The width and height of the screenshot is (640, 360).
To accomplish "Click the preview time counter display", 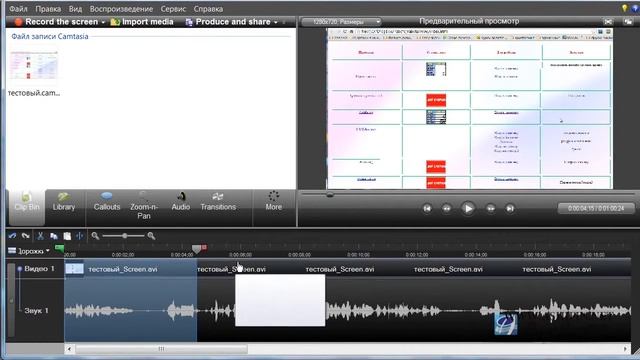I will (596, 208).
